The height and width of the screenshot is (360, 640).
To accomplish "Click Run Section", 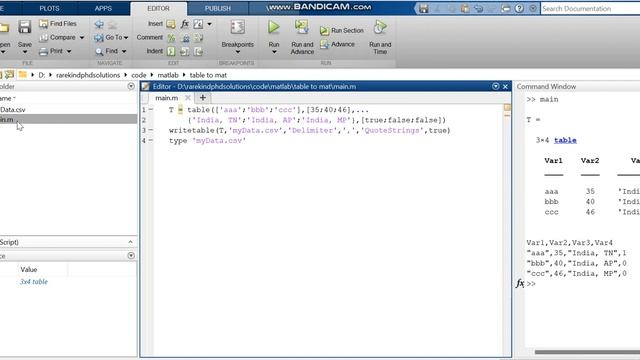I will [x=342, y=31].
